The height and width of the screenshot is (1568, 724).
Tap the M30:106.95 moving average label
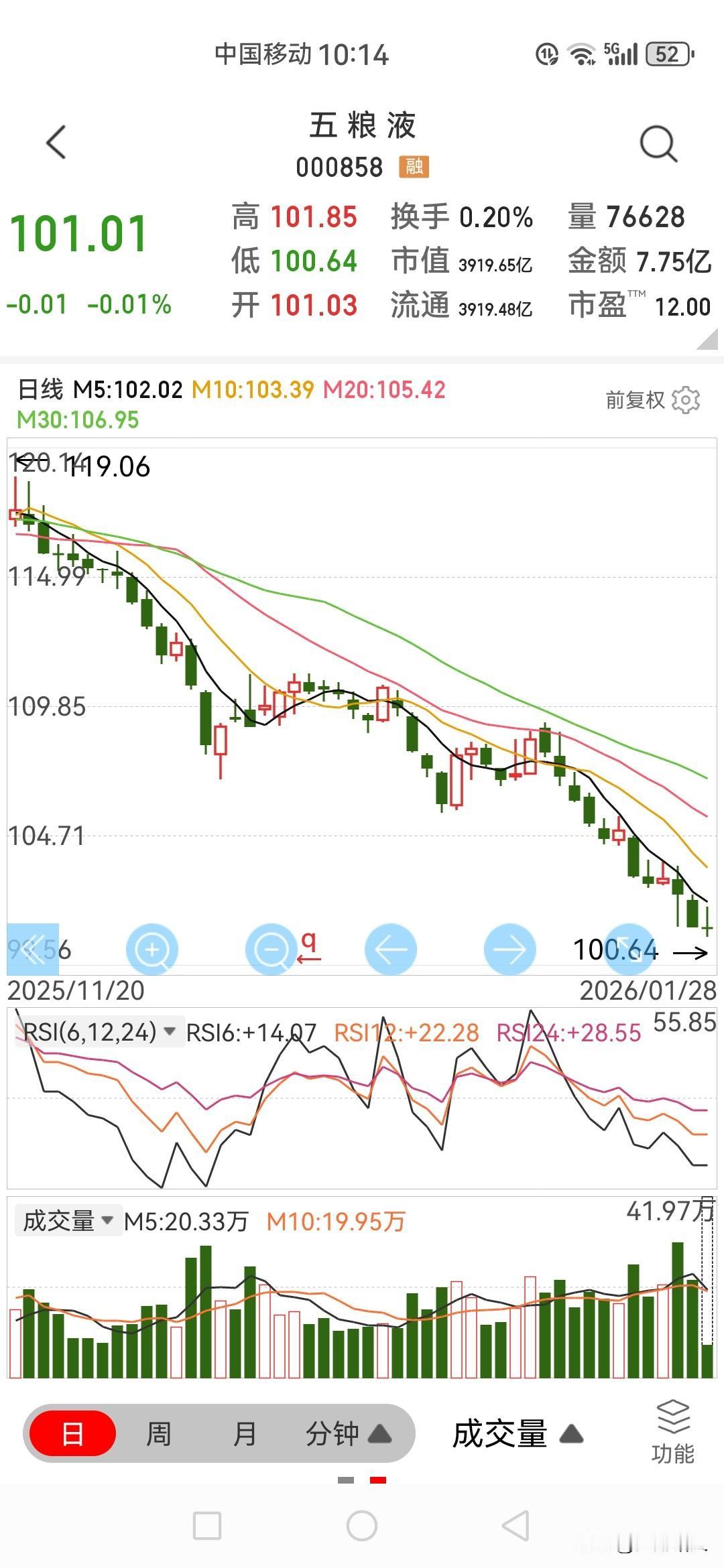78,420
